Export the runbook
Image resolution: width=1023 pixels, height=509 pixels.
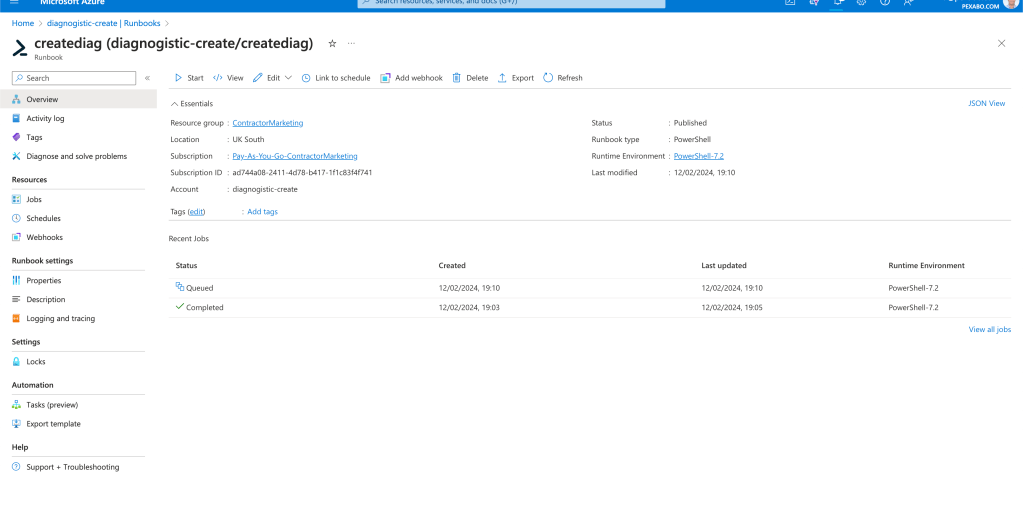coord(515,78)
